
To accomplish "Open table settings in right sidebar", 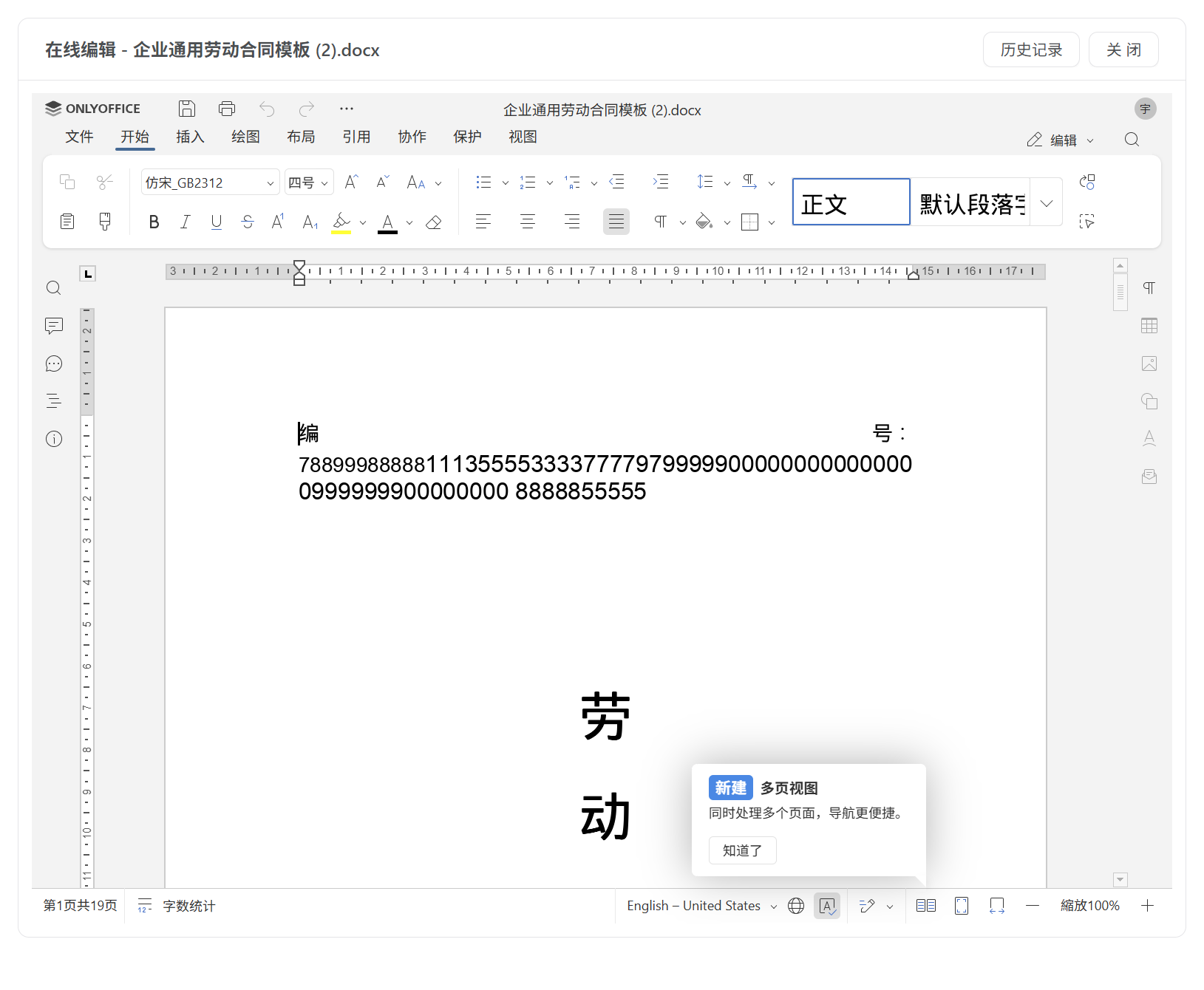I will (1149, 326).
